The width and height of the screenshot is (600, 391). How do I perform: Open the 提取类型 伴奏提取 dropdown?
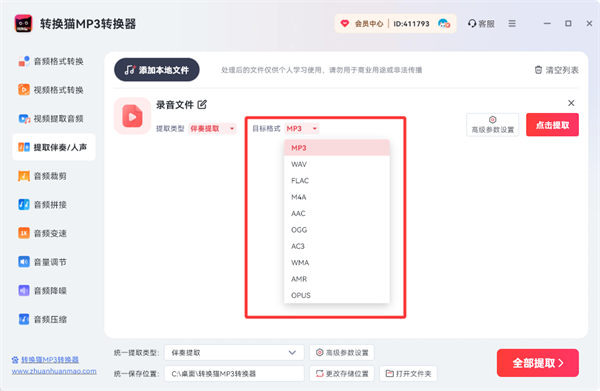[212, 129]
